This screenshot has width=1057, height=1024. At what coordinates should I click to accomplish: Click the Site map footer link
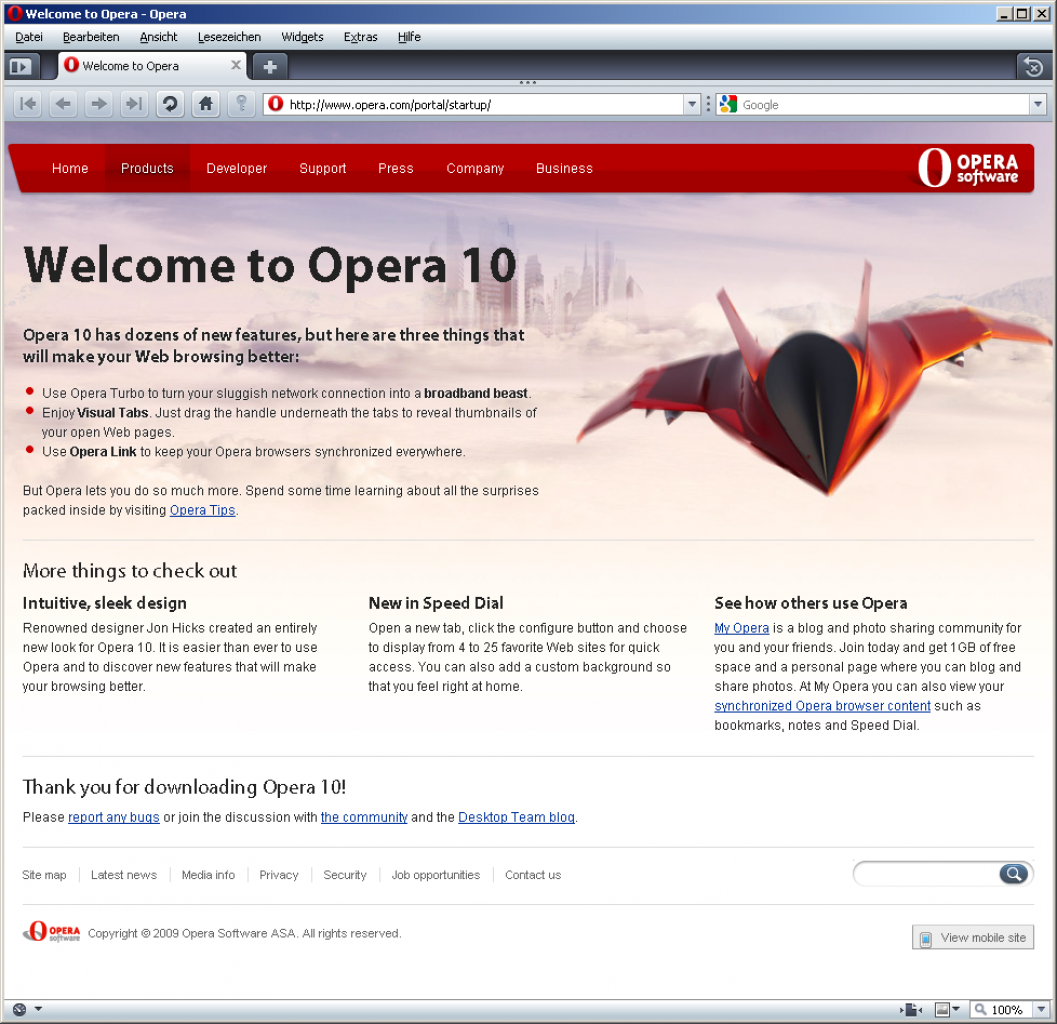44,875
